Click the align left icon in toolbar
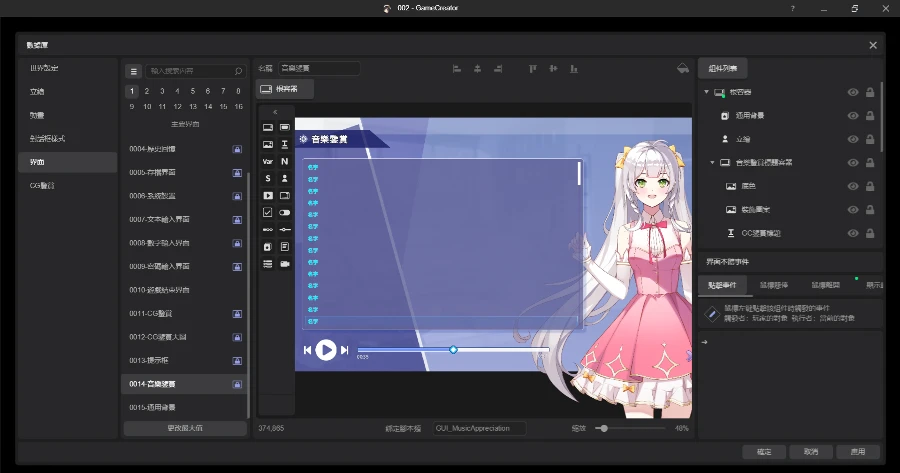Image resolution: width=900 pixels, height=473 pixels. (456, 68)
